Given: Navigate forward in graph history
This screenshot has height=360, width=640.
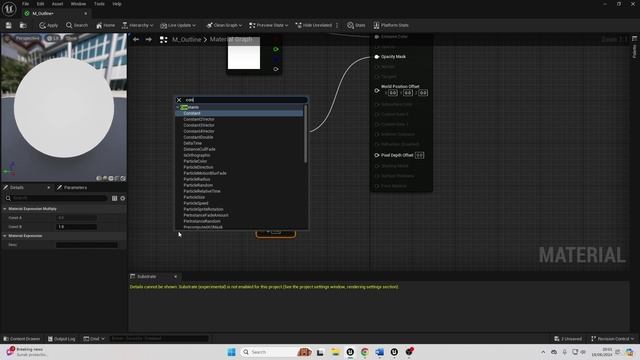Looking at the screenshot, I should tap(149, 40).
